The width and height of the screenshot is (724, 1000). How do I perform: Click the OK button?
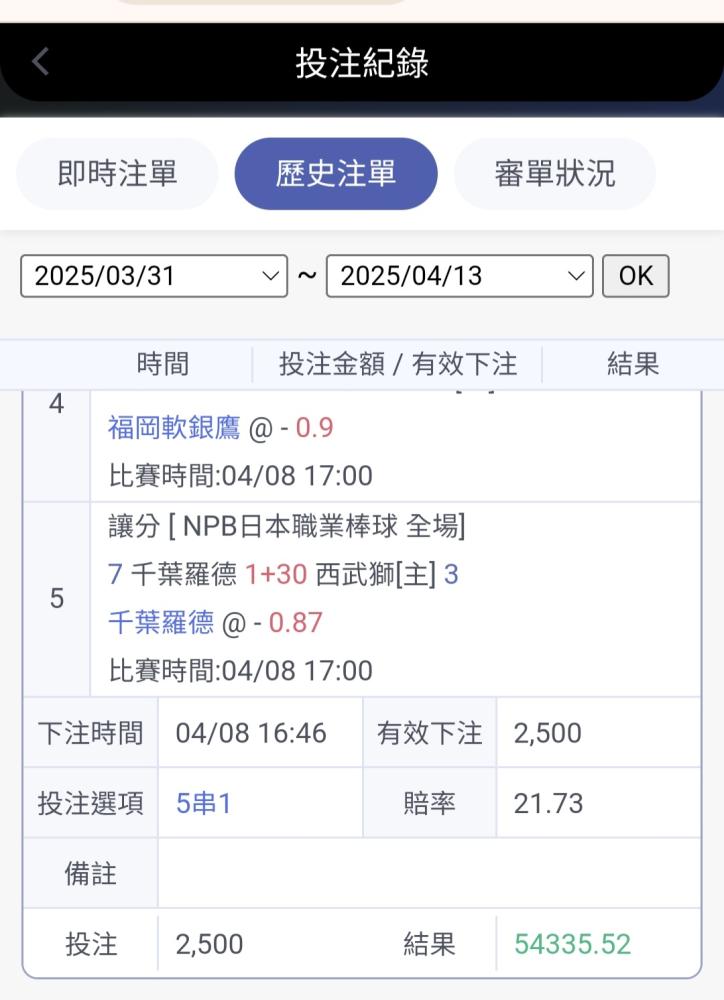point(636,276)
